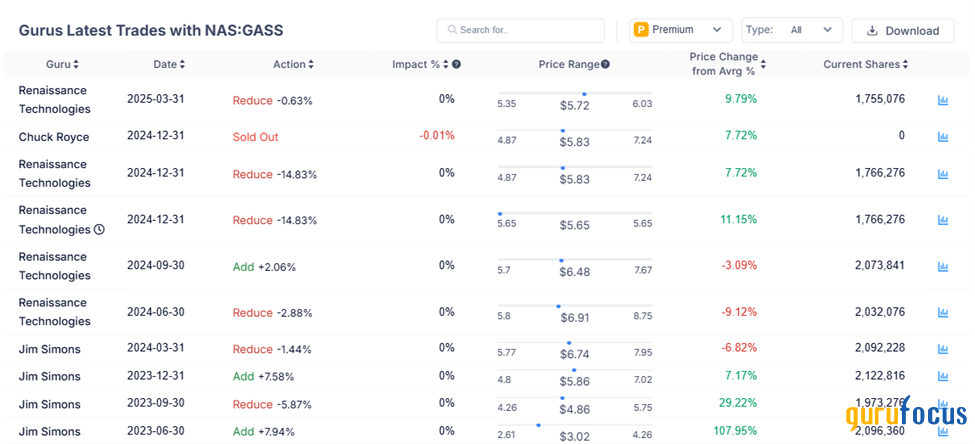Viewport: 975px width, 444px height.
Task: Click the Download button
Action: 903,30
